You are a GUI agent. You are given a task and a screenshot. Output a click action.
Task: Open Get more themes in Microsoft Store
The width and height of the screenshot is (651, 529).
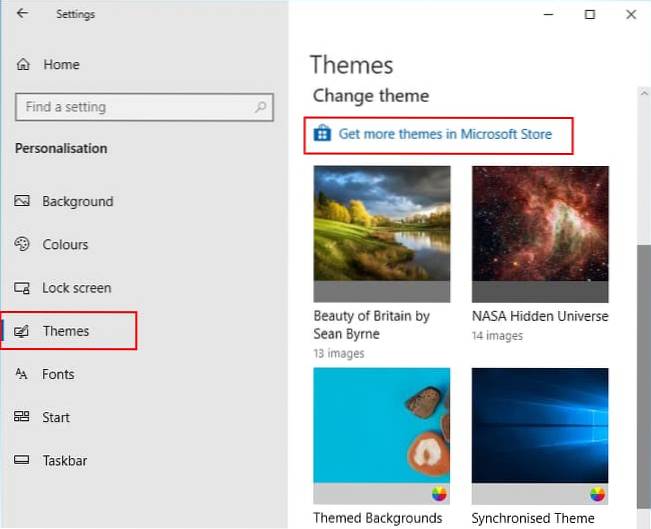pos(444,134)
